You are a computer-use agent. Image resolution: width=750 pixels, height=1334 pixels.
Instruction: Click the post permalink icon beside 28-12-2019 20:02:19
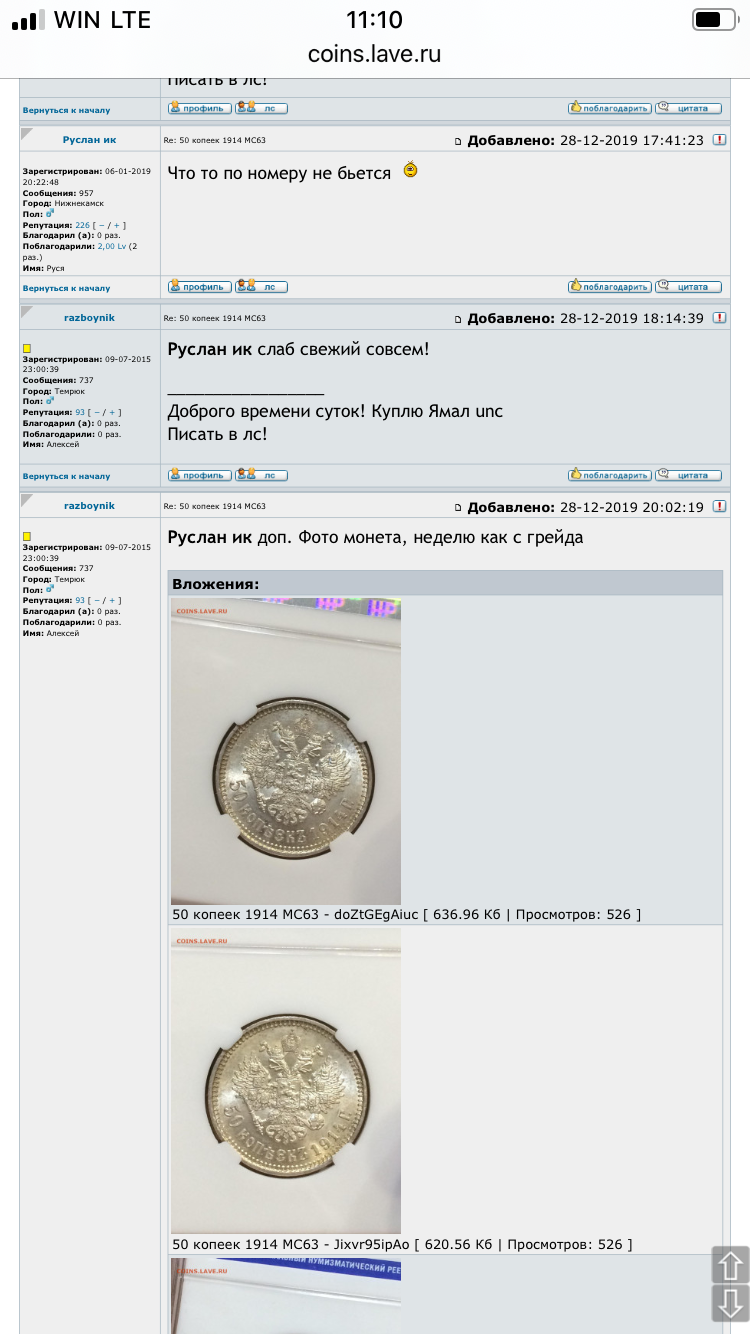[x=459, y=508]
